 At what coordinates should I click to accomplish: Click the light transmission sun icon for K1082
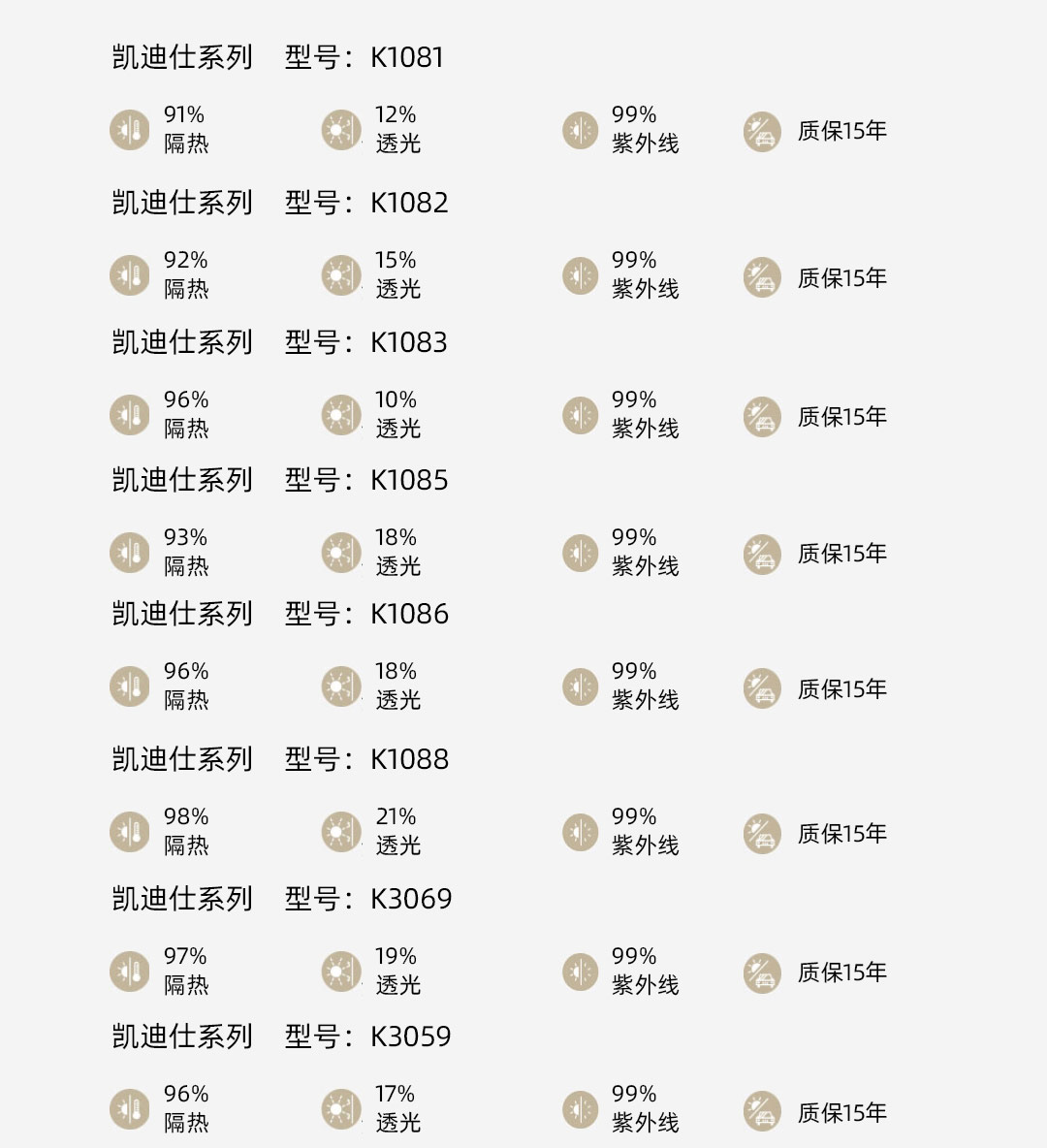pos(341,275)
